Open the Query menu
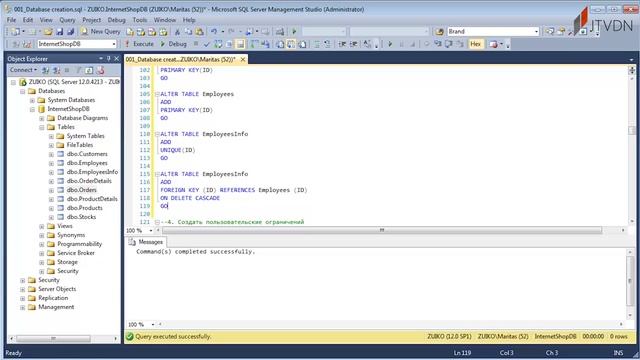 [67, 20]
